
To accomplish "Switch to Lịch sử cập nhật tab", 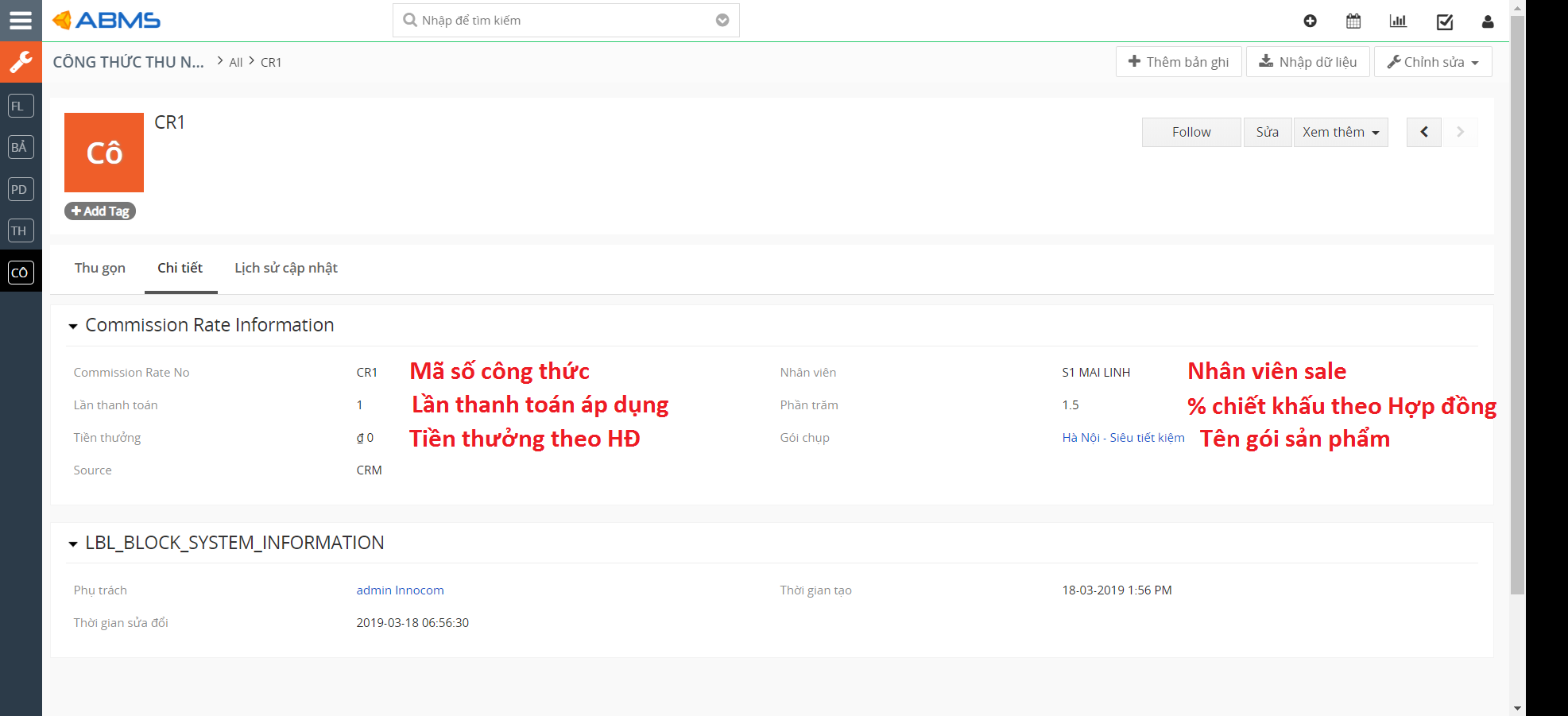I will click(285, 268).
